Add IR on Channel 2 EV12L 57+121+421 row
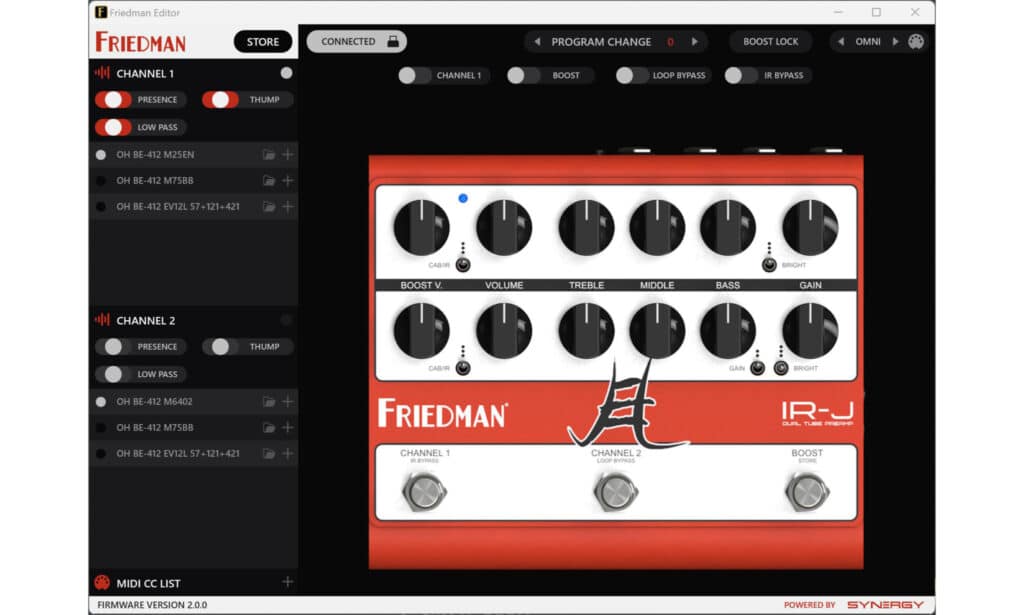 (x=287, y=453)
